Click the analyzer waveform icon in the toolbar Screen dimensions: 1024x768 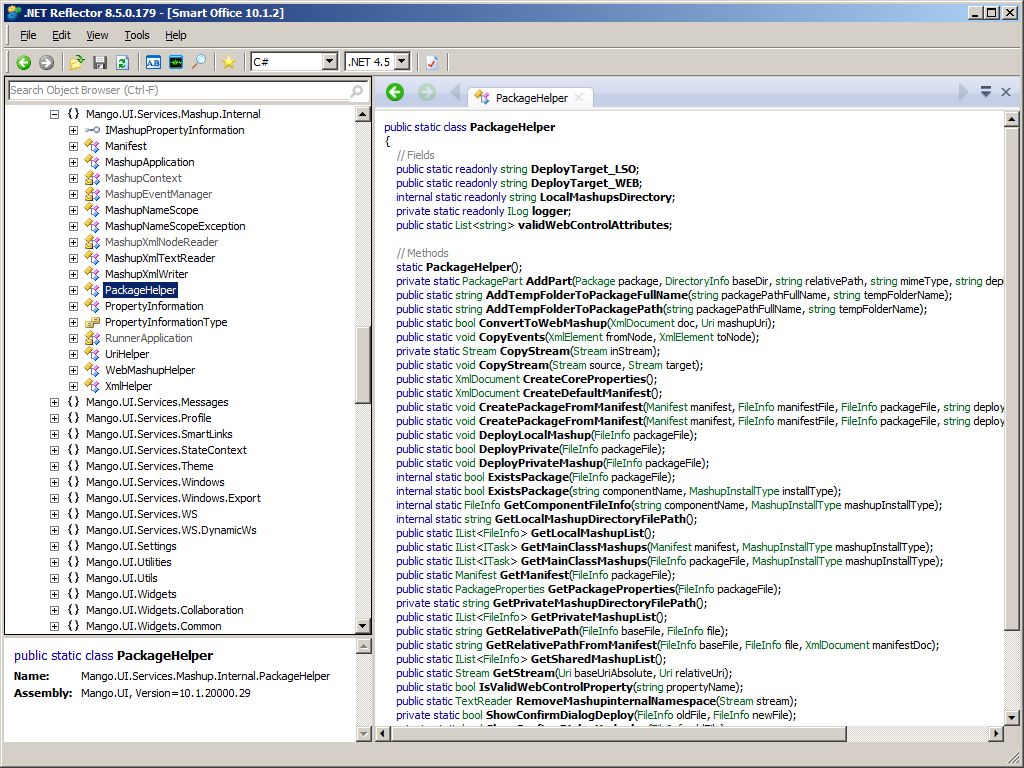click(x=176, y=62)
